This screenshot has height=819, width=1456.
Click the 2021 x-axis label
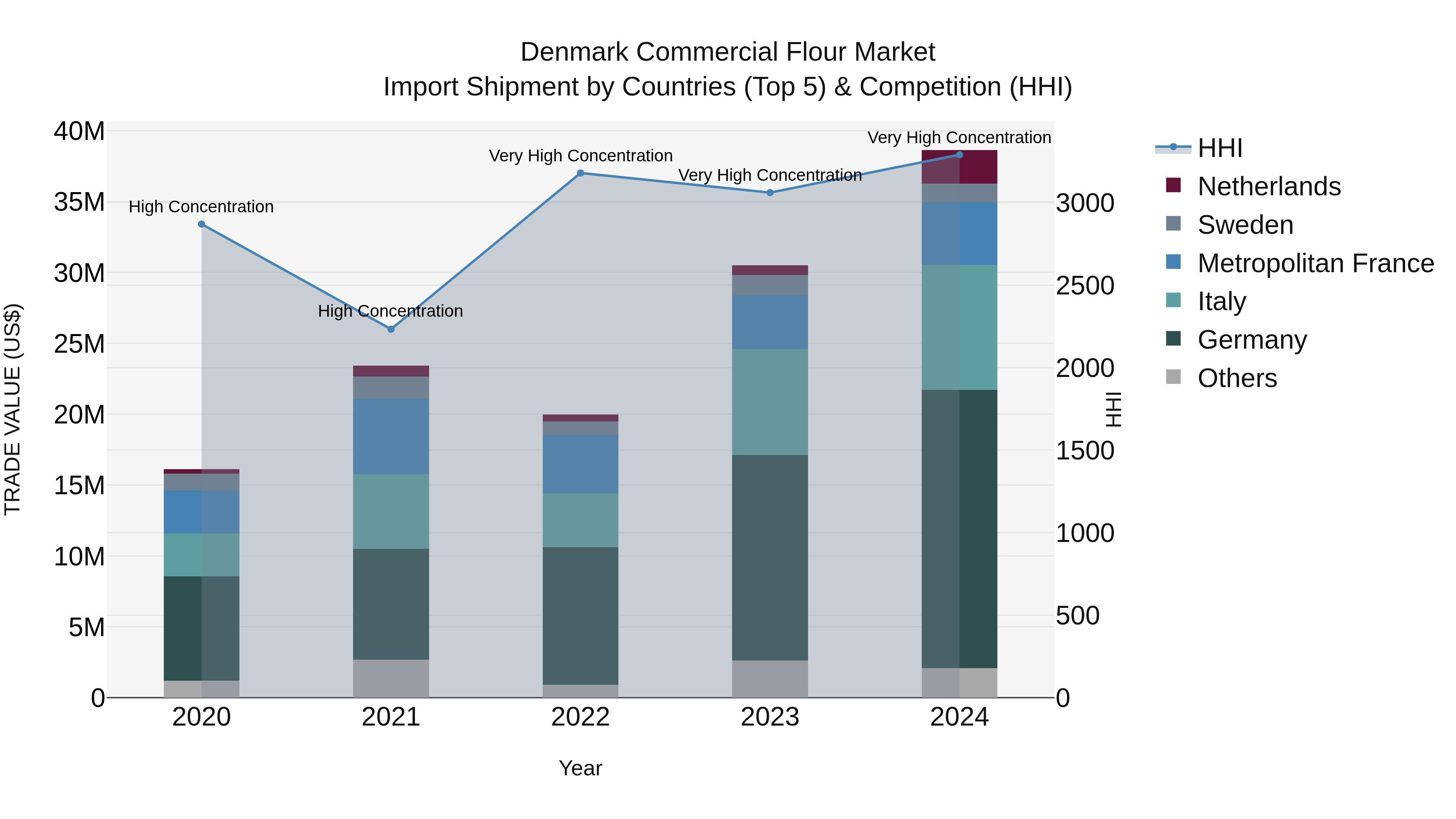click(391, 717)
